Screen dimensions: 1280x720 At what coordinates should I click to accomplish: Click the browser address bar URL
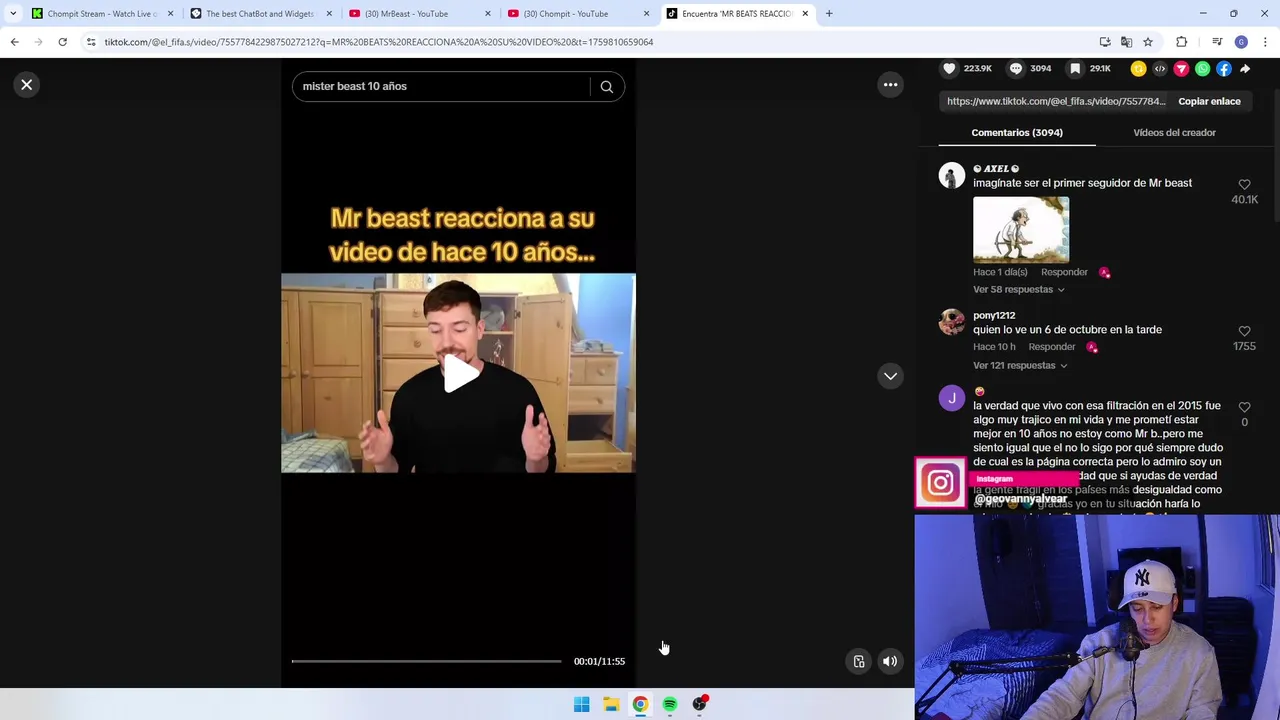pos(379,42)
